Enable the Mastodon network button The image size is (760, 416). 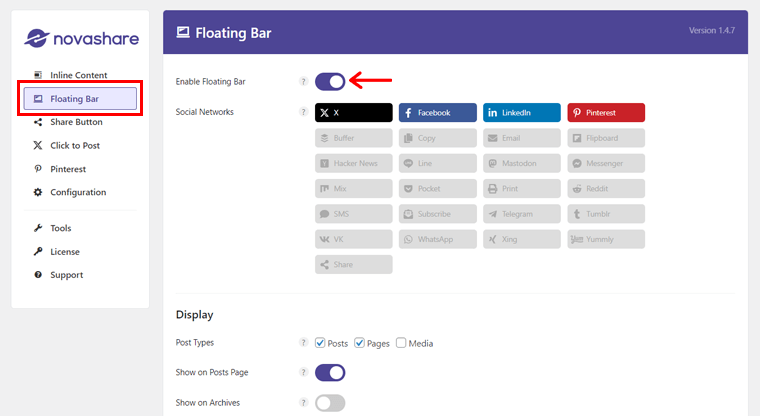click(x=522, y=163)
